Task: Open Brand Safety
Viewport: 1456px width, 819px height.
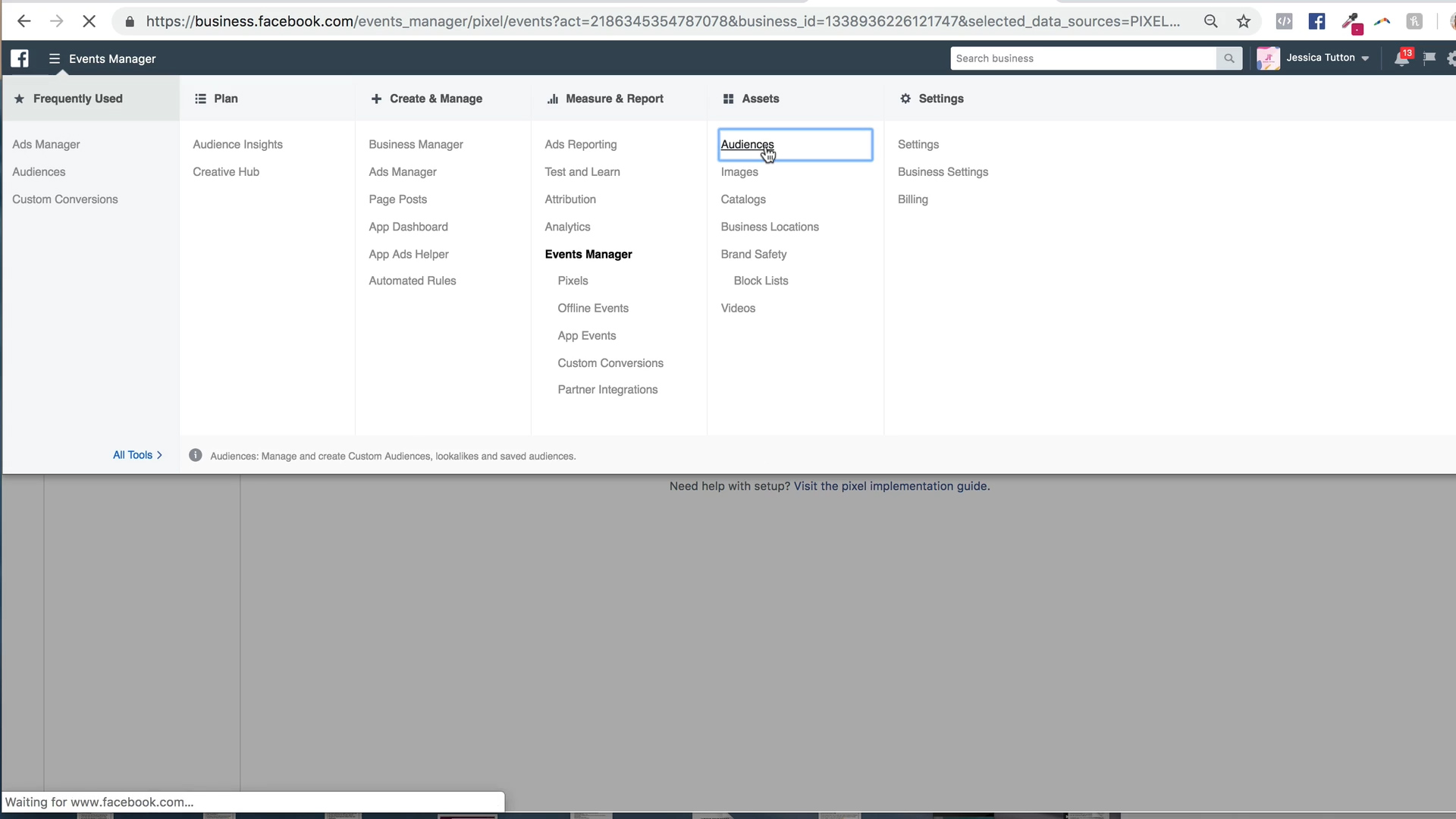Action: (x=754, y=254)
